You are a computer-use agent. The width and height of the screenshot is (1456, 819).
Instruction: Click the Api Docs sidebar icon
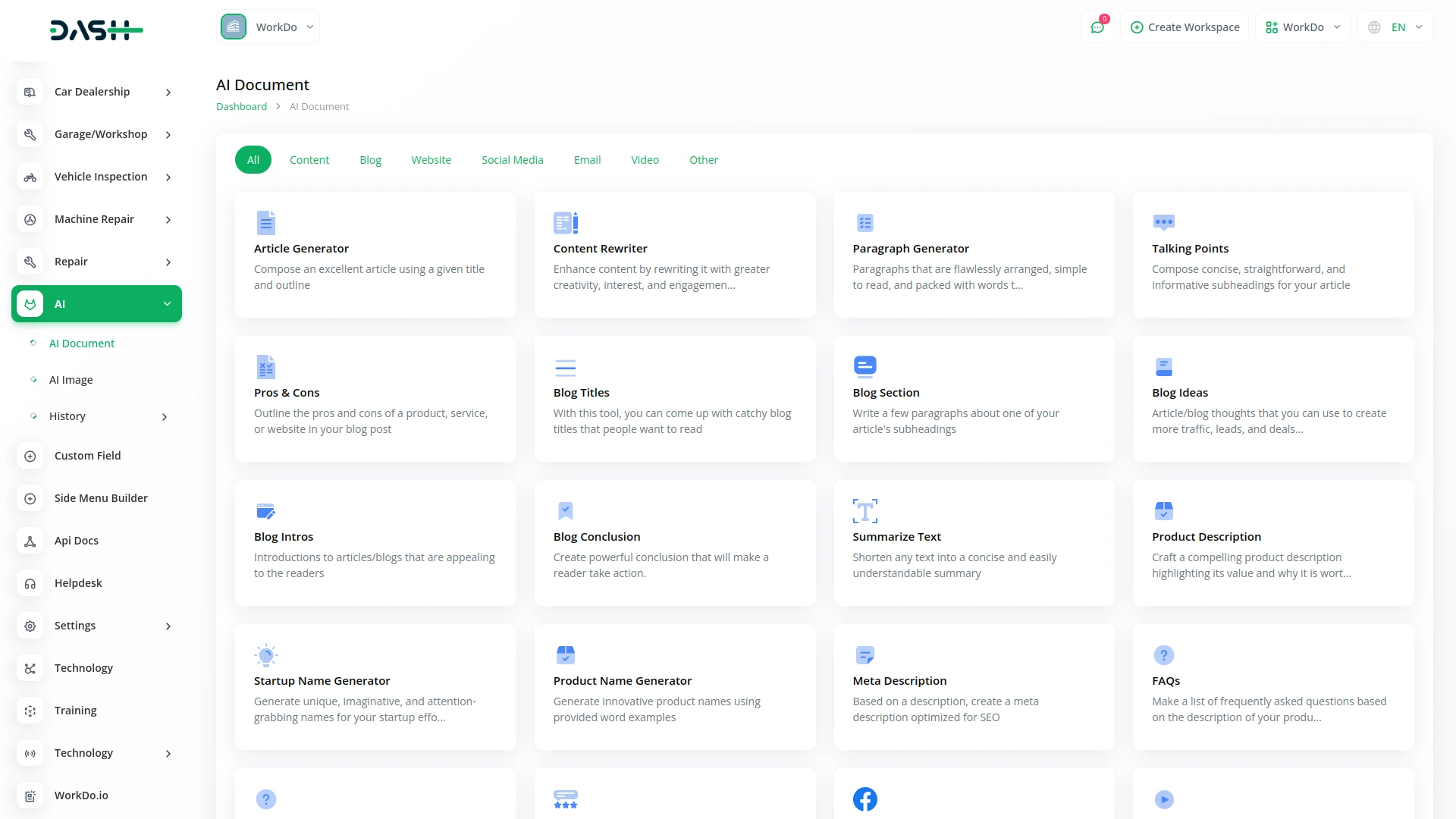[30, 541]
